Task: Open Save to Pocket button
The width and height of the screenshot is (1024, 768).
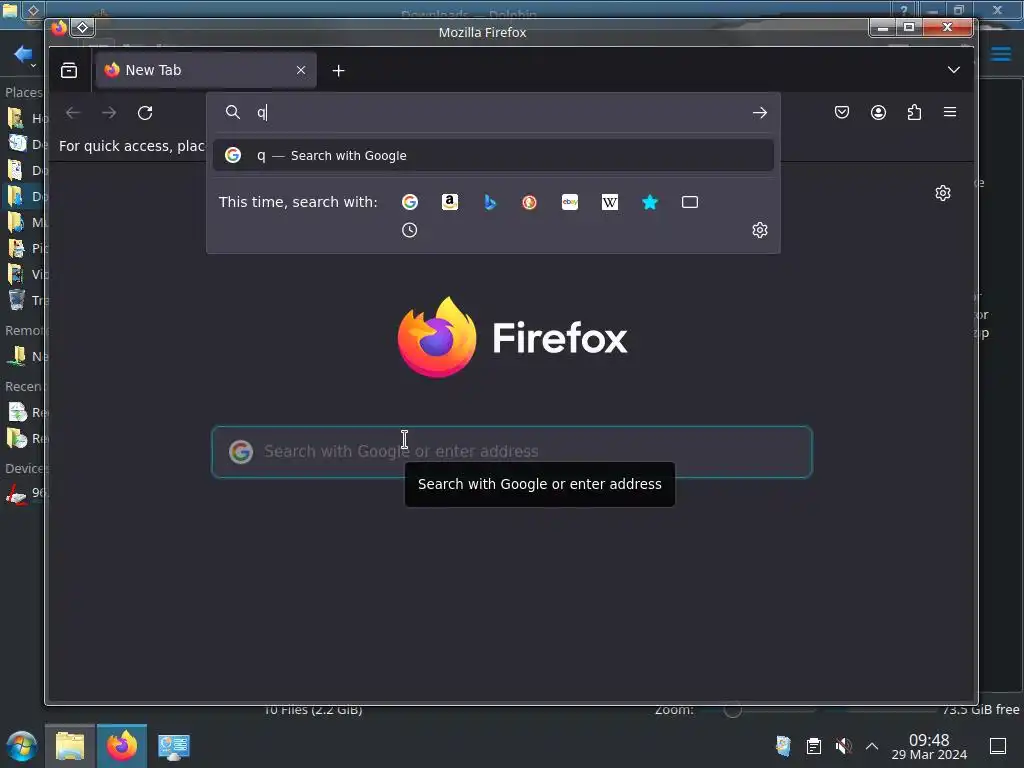Action: pos(842,112)
